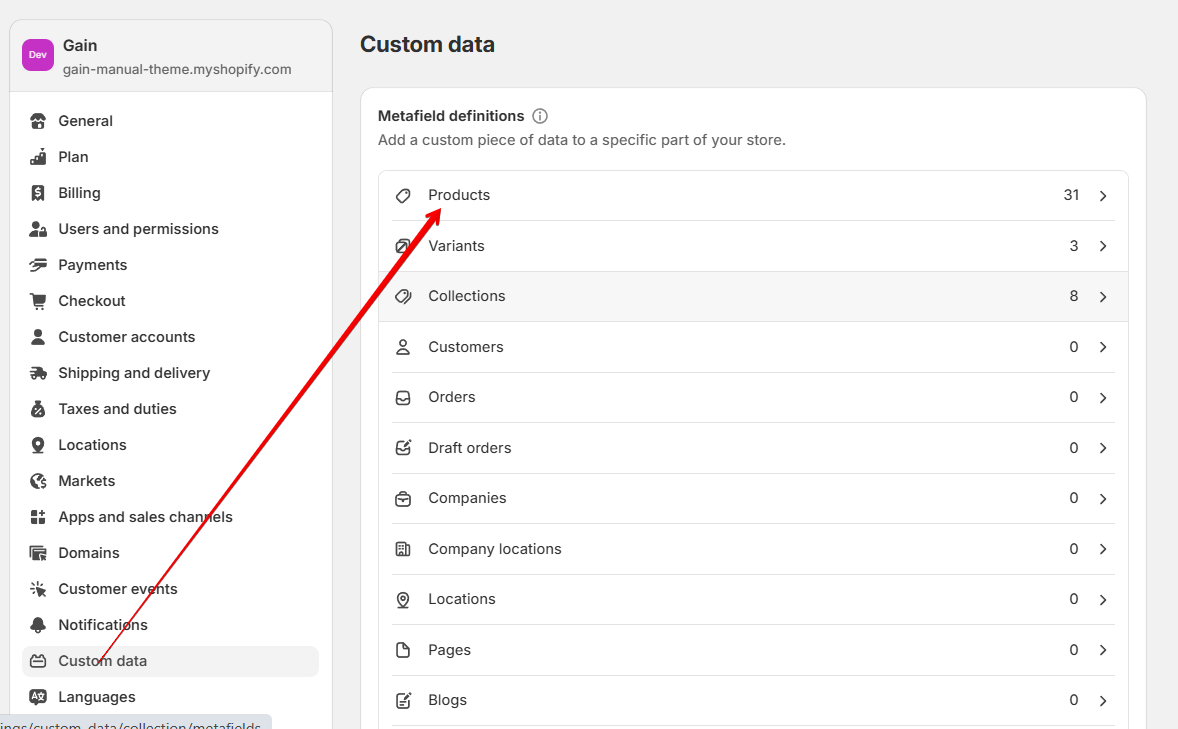Expand the Products row chevron
The height and width of the screenshot is (729, 1178).
point(1103,195)
